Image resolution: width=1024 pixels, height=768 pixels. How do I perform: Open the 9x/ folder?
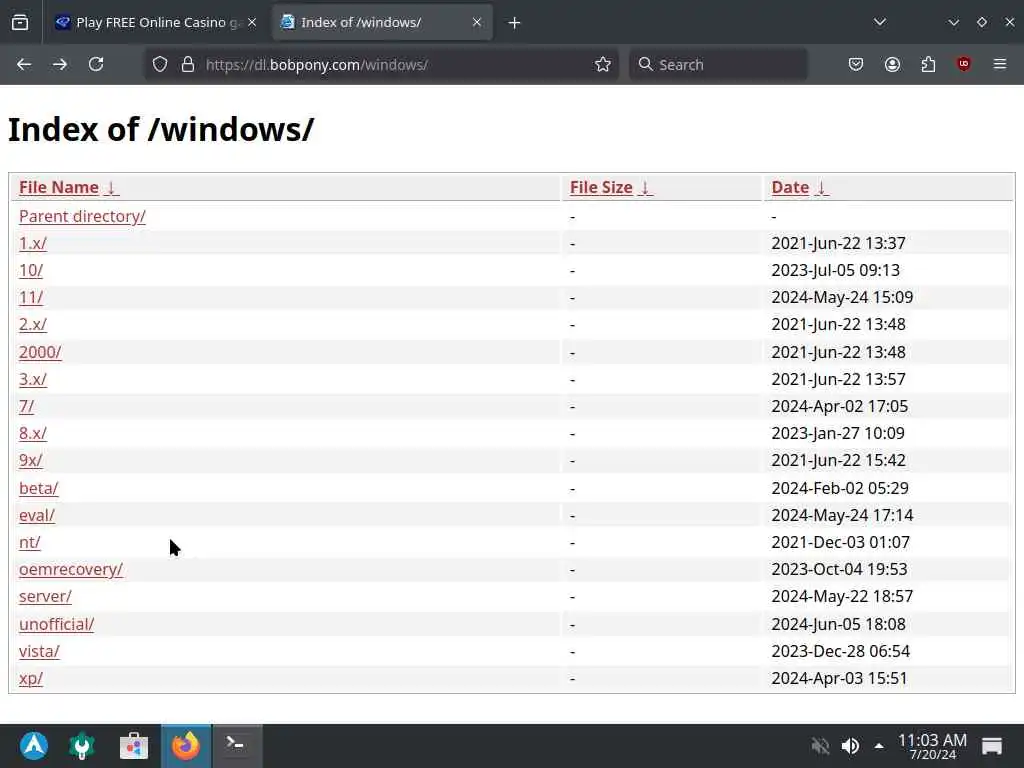pyautogui.click(x=31, y=460)
